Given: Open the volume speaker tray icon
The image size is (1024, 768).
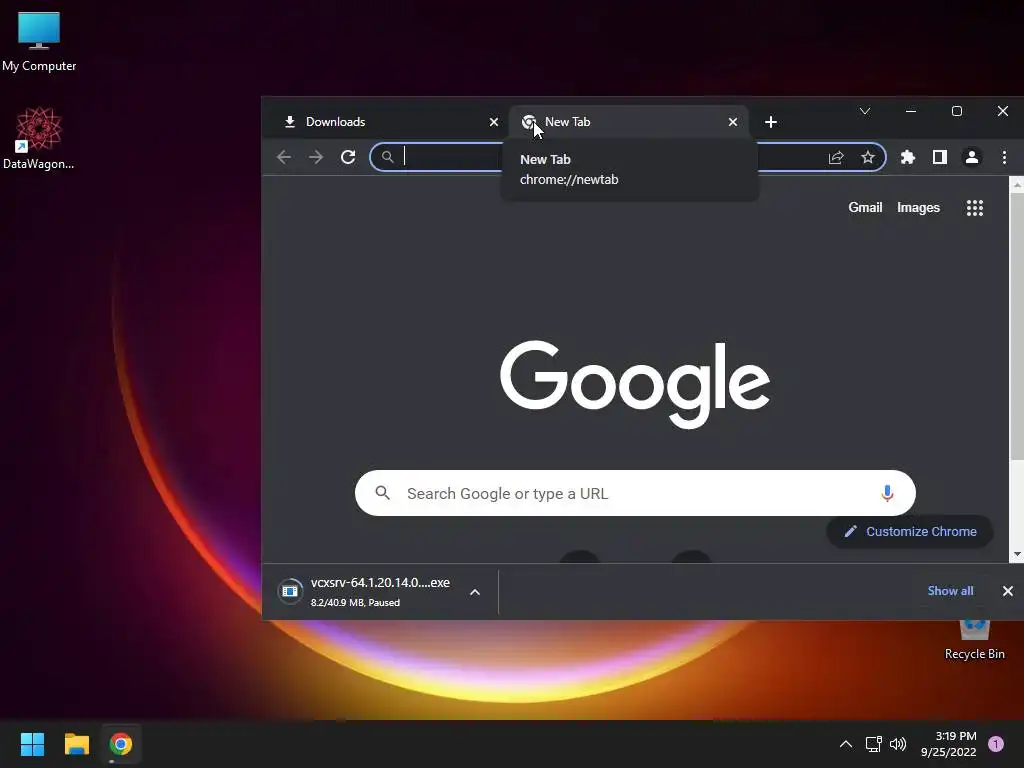Looking at the screenshot, I should (898, 744).
